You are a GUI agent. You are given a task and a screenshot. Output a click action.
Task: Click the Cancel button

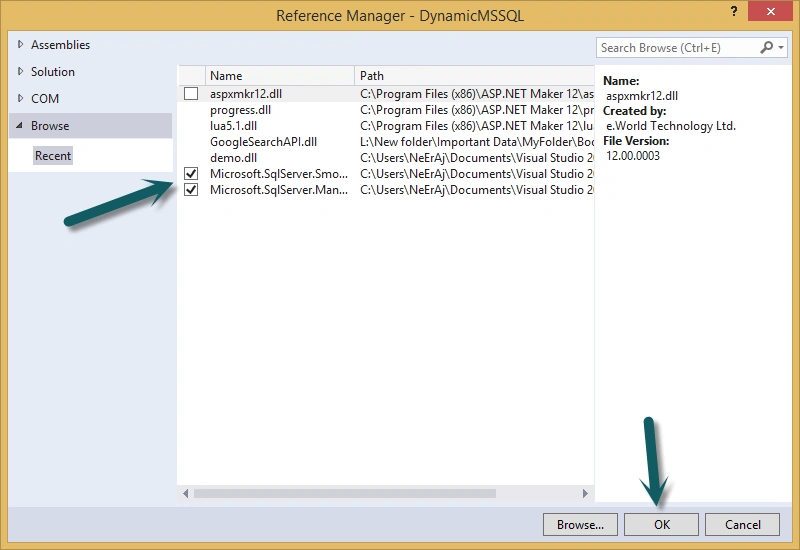point(742,524)
